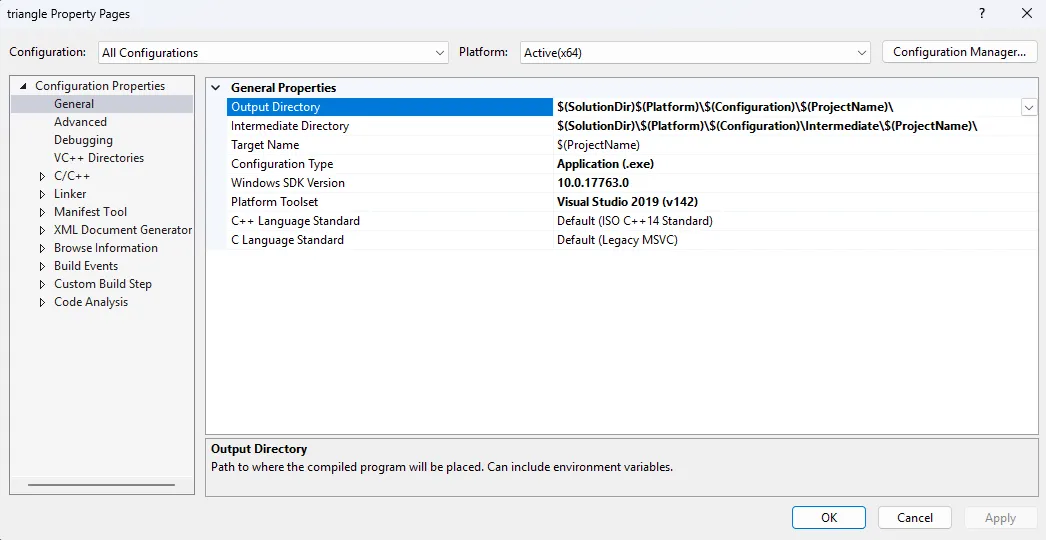The height and width of the screenshot is (540, 1046).
Task: Select the Debugging property page
Action: tap(83, 140)
